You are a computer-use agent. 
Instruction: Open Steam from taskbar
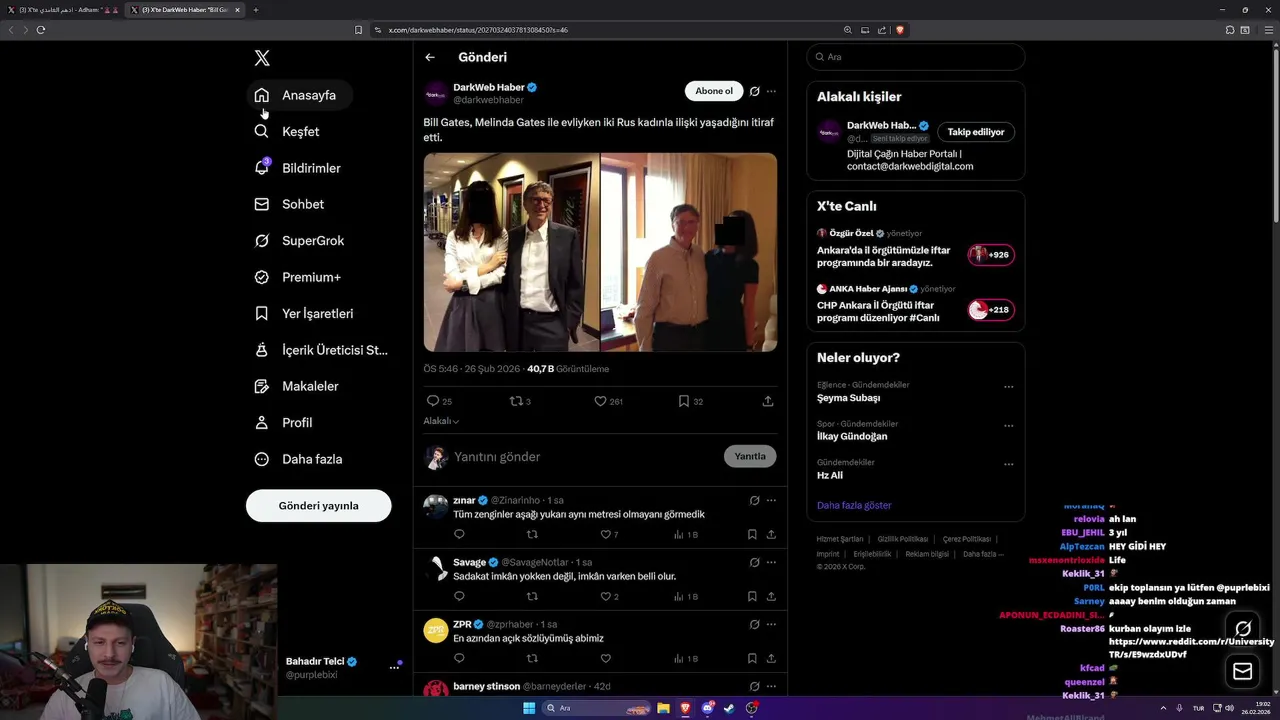point(729,708)
